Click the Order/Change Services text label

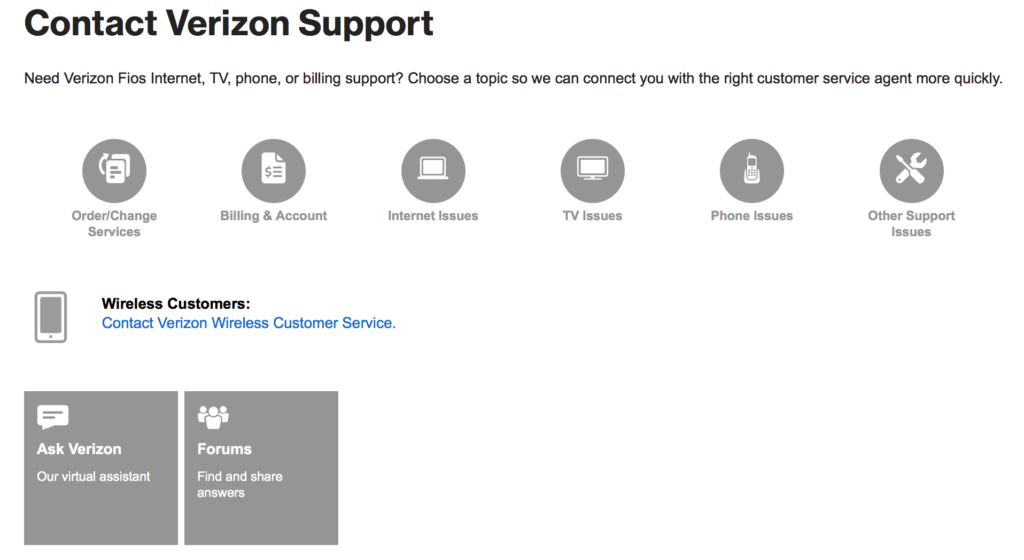pyautogui.click(x=114, y=224)
